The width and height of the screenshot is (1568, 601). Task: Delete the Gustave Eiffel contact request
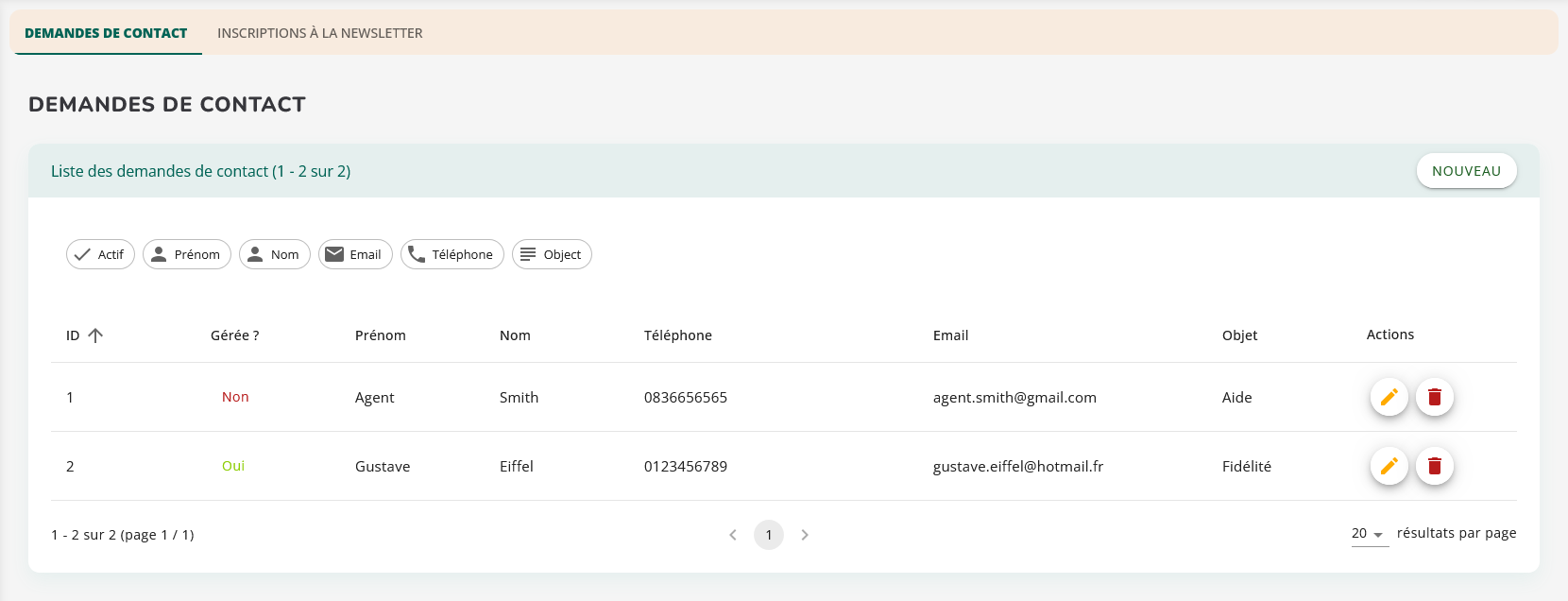tap(1434, 466)
